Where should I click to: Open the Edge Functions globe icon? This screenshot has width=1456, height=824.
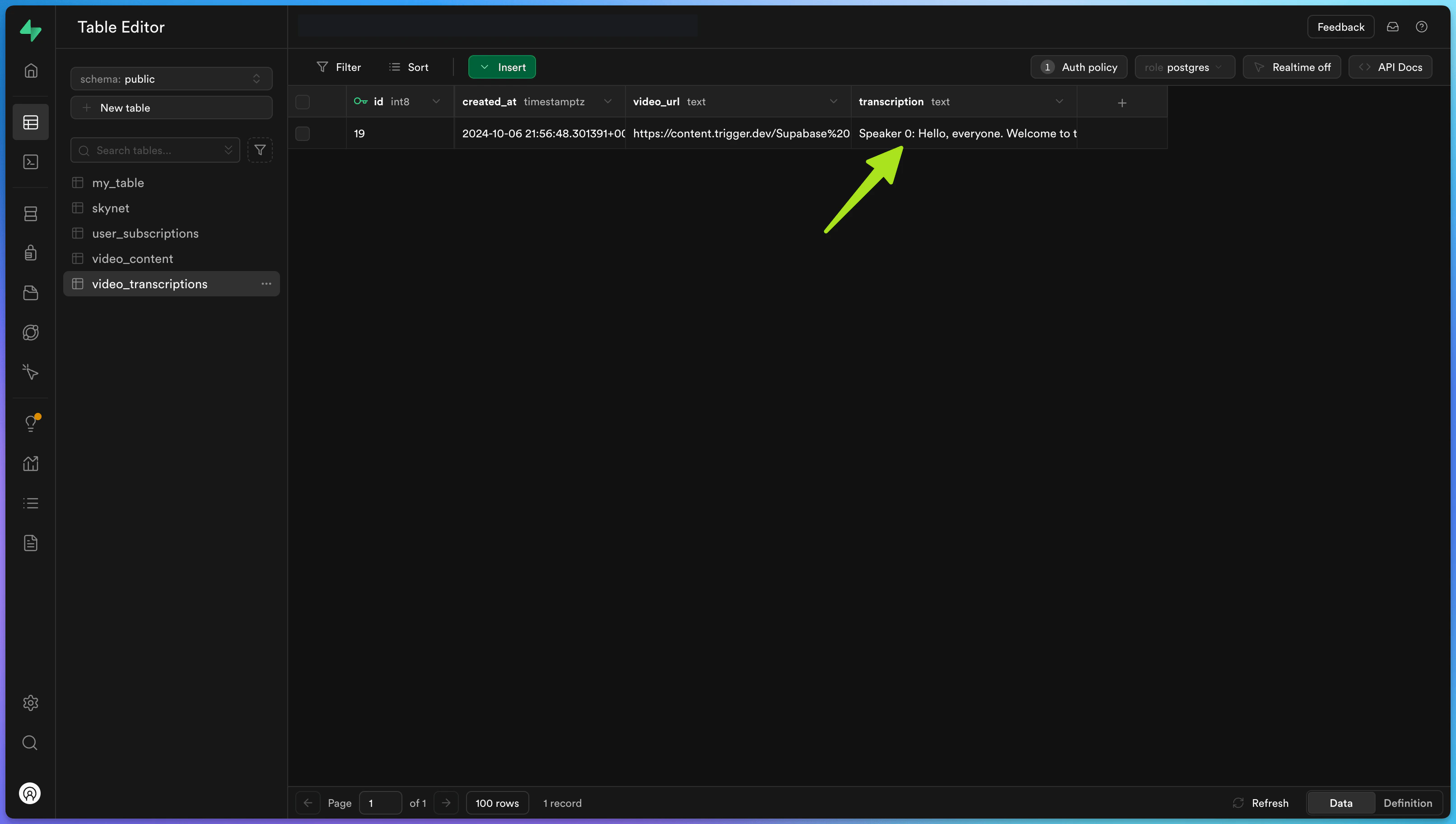[x=31, y=333]
